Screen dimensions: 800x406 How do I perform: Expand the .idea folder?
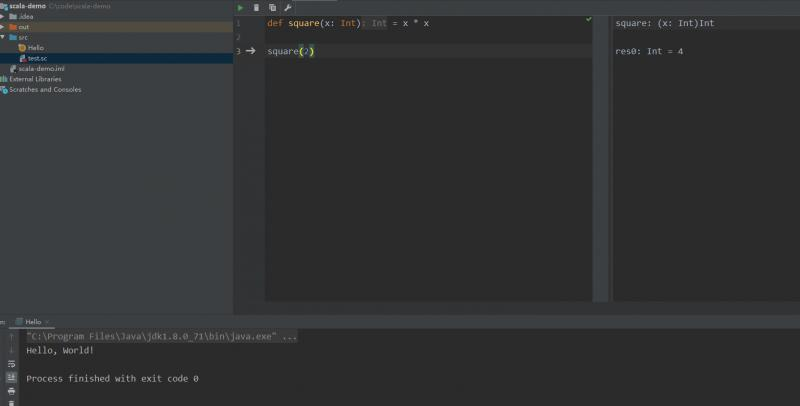click(3, 17)
